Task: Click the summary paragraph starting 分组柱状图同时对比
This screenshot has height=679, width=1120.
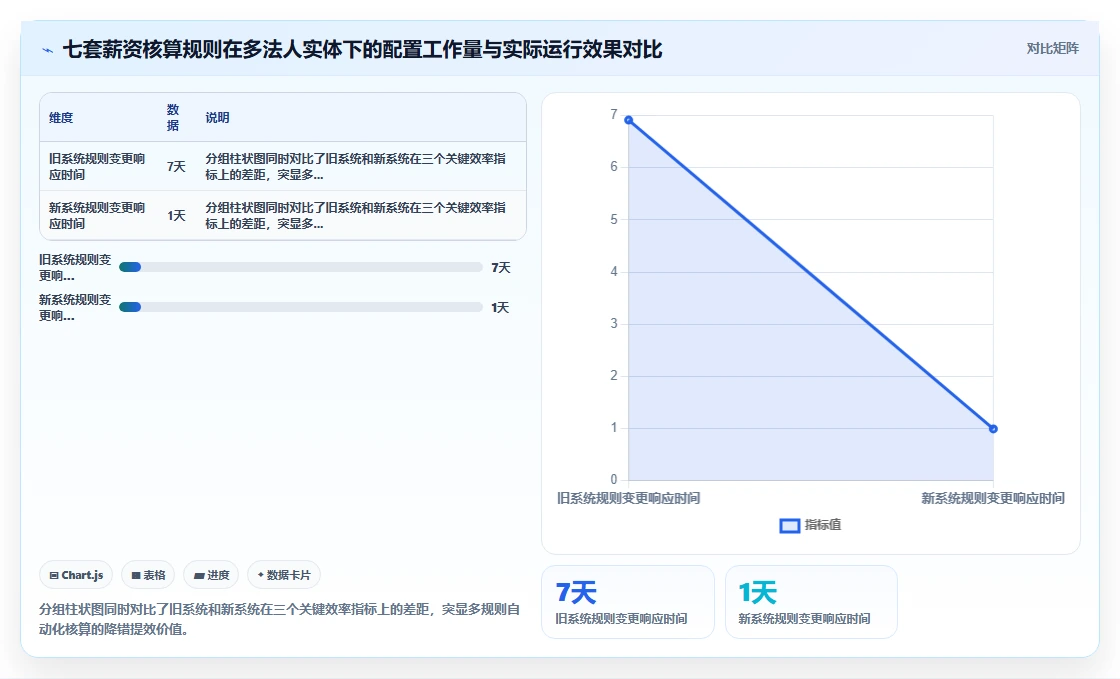Action: [279, 619]
